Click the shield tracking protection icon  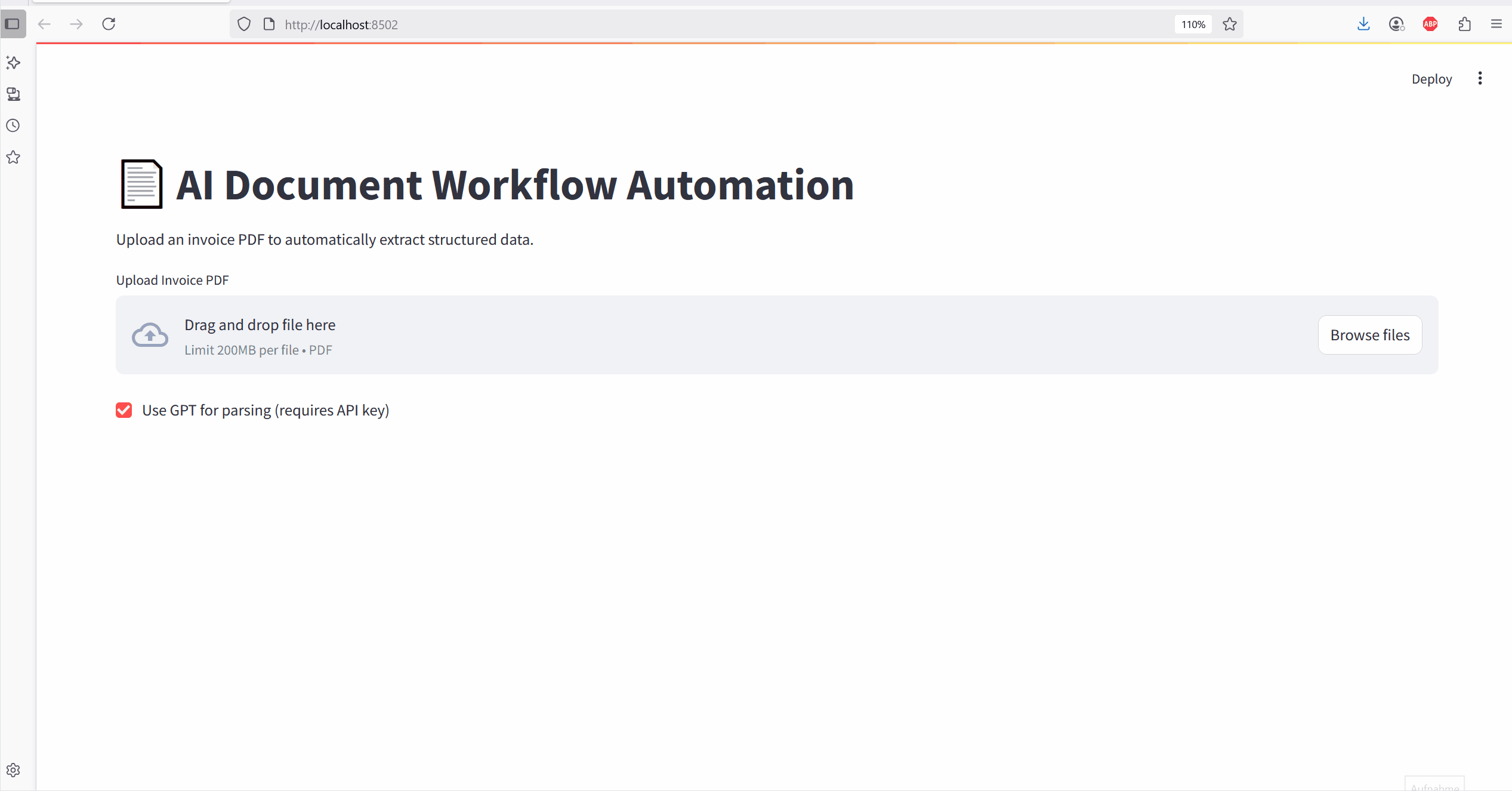pos(244,24)
